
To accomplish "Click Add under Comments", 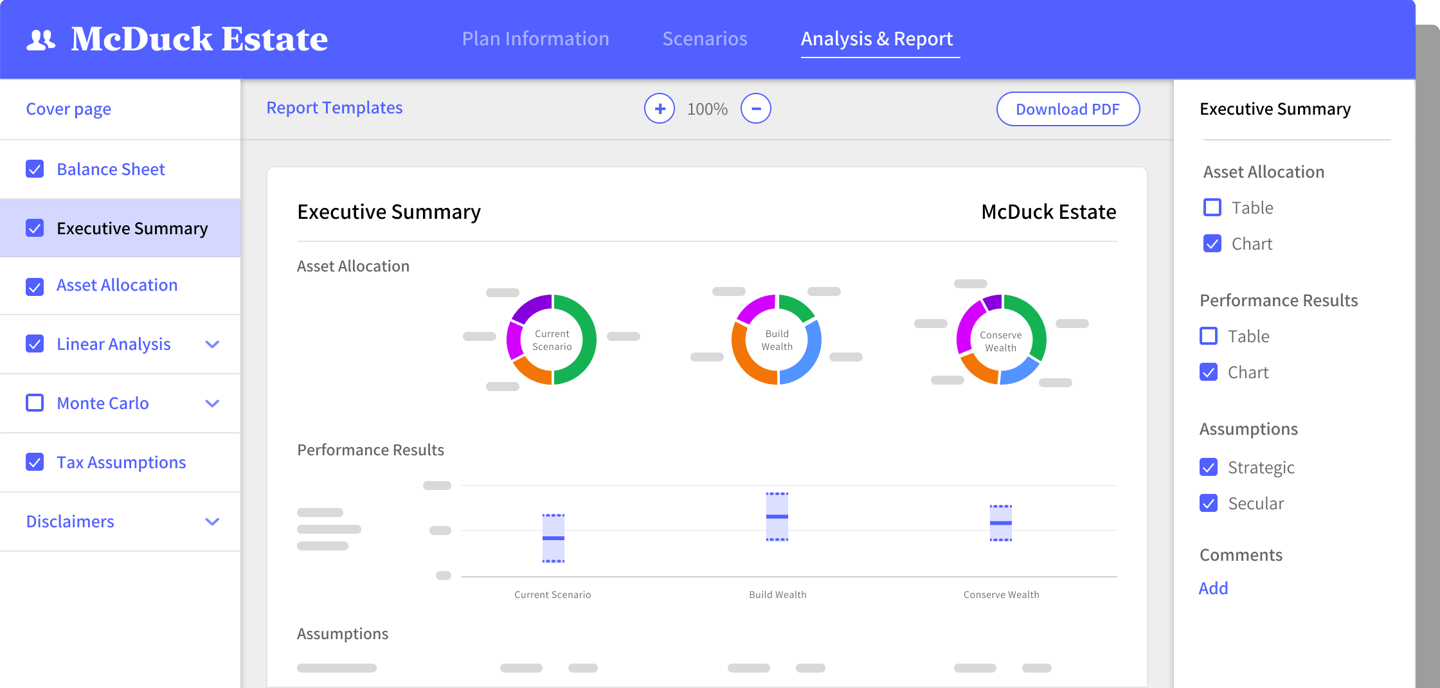I will (x=1213, y=588).
